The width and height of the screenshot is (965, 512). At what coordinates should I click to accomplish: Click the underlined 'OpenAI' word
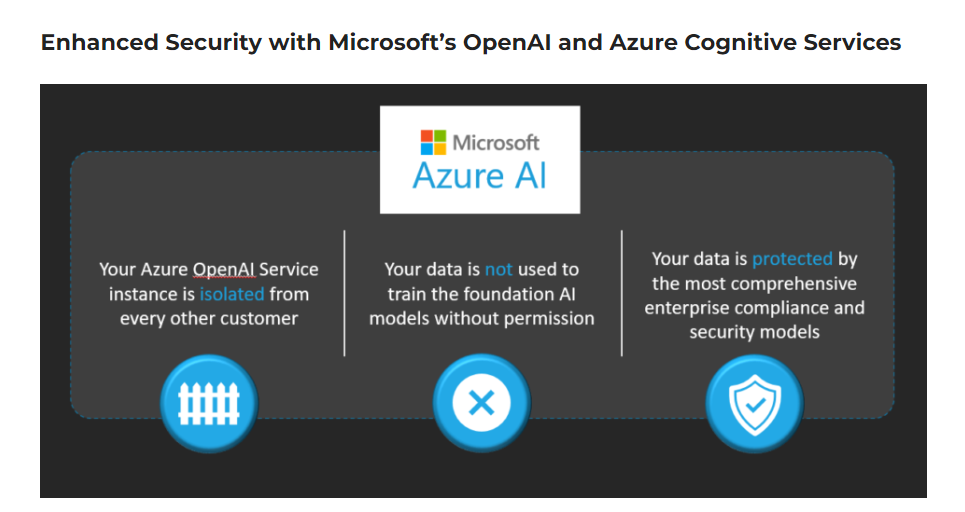click(x=224, y=270)
